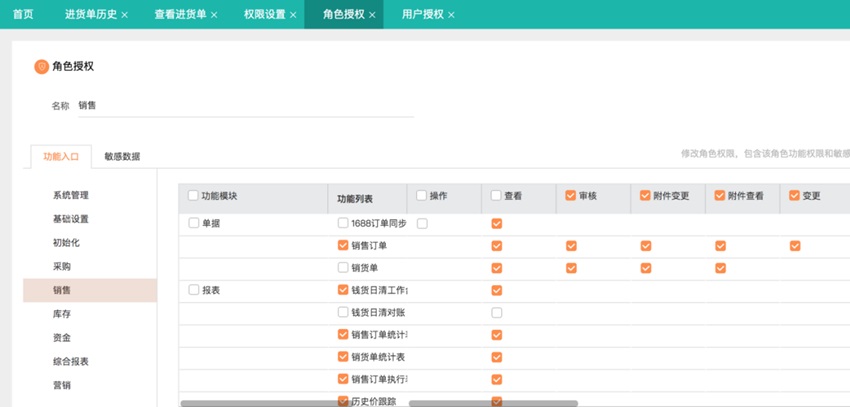Image resolution: width=850 pixels, height=407 pixels.
Task: Click the 名称 input field
Action: pyautogui.click(x=245, y=105)
